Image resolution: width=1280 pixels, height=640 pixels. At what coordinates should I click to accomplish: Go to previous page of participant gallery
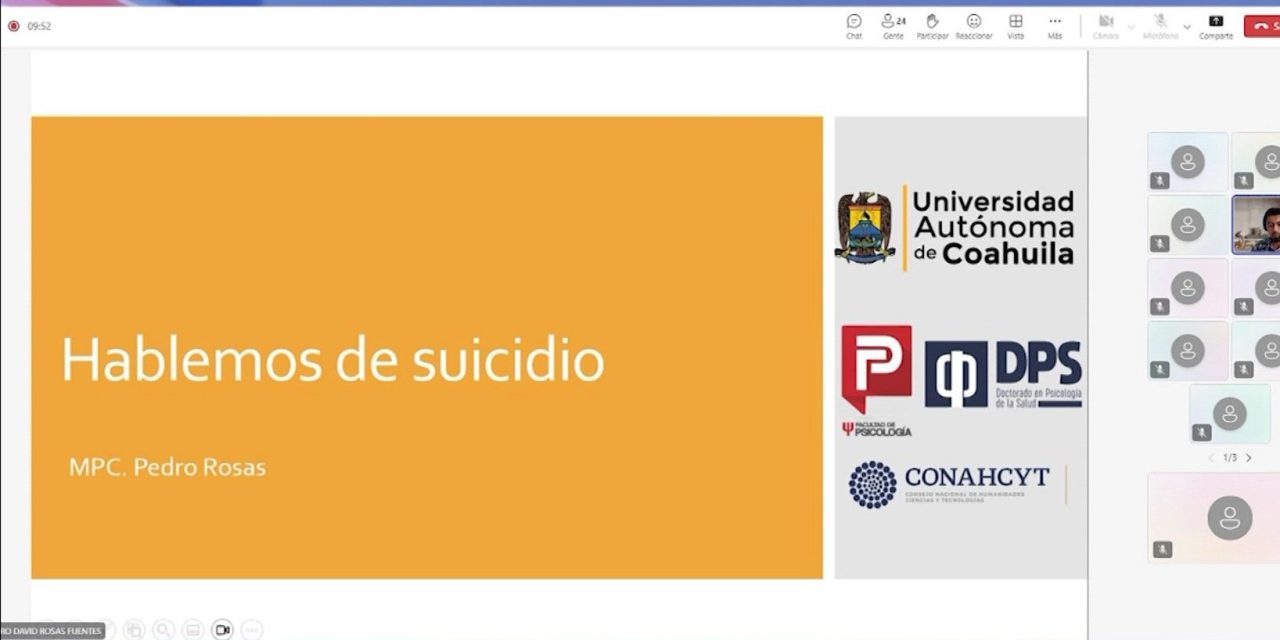tap(1211, 458)
